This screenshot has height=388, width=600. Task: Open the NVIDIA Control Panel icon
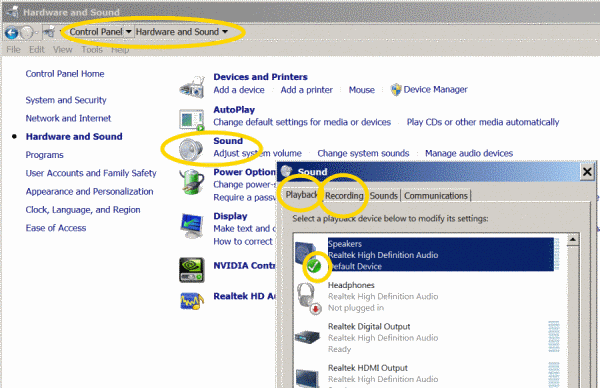pyautogui.click(x=192, y=270)
